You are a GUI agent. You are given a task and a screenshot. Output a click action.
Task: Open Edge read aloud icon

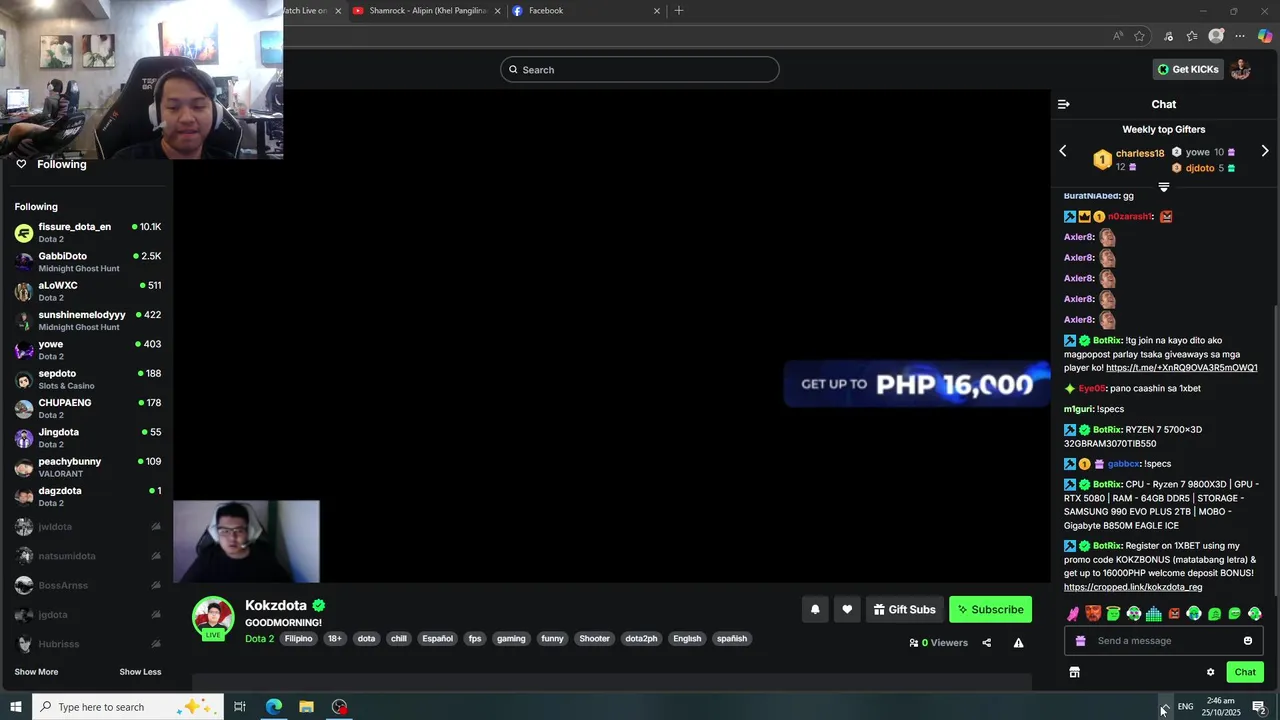coord(1118,36)
